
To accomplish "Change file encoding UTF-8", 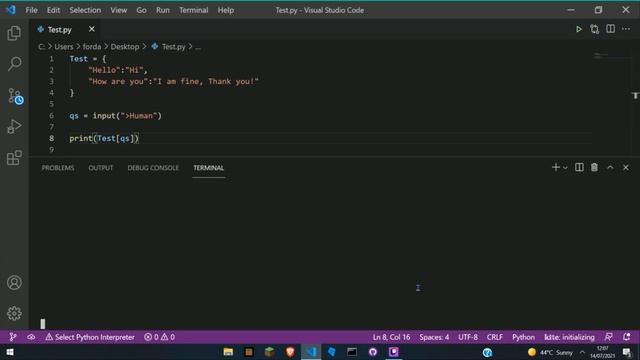I will click(468, 337).
